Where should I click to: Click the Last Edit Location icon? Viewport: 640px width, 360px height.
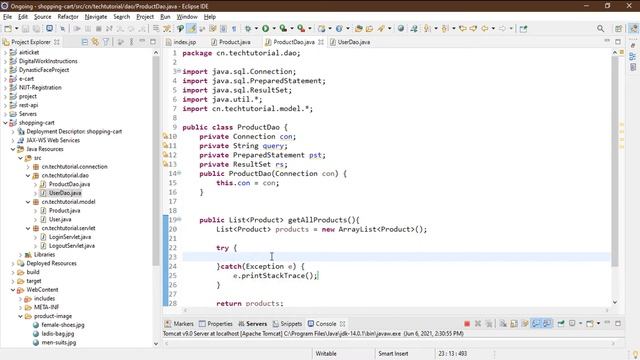(462, 29)
